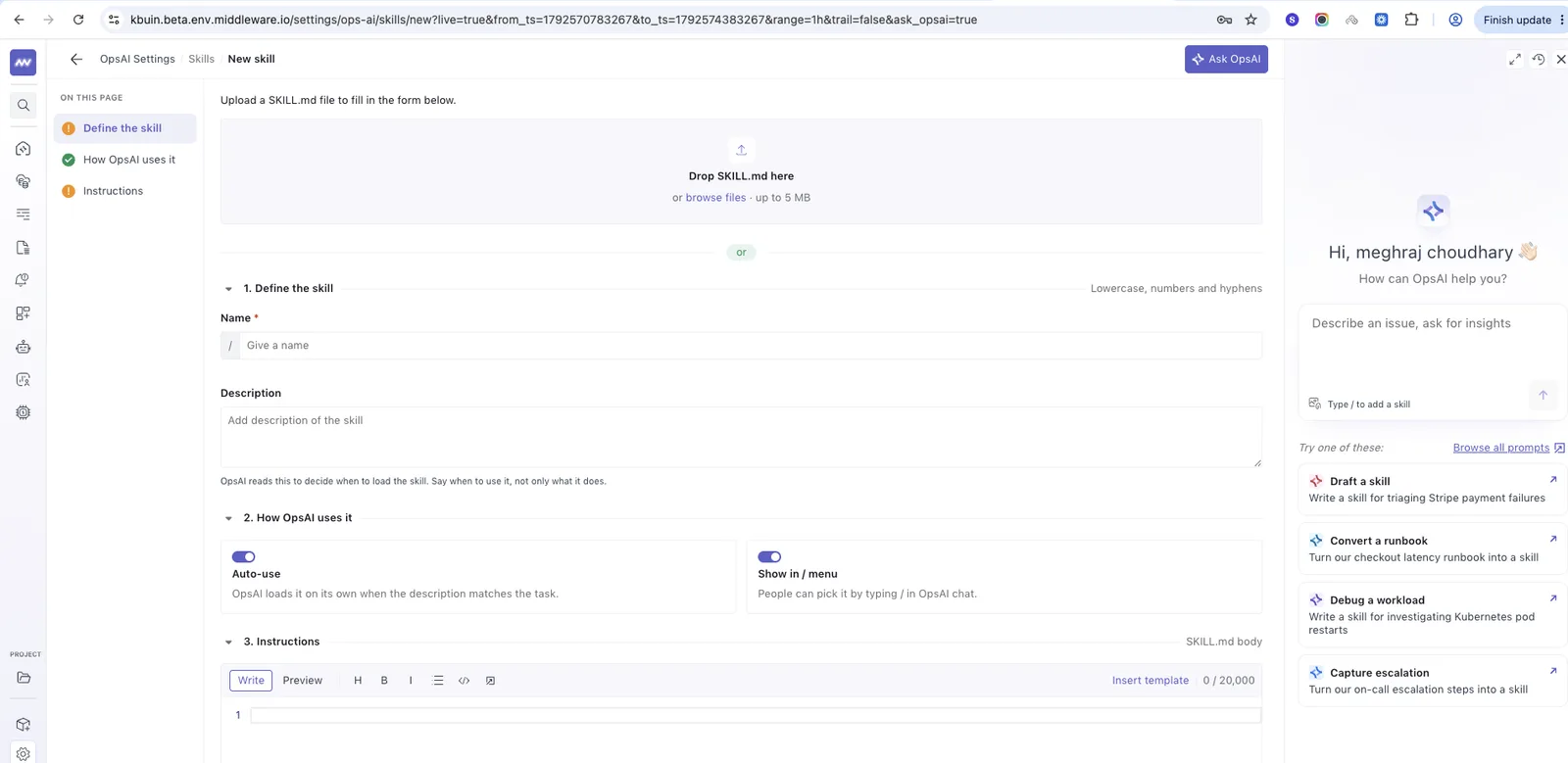Image resolution: width=1568 pixels, height=763 pixels.
Task: Send the OpsAI message with arrow button
Action: point(1543,395)
